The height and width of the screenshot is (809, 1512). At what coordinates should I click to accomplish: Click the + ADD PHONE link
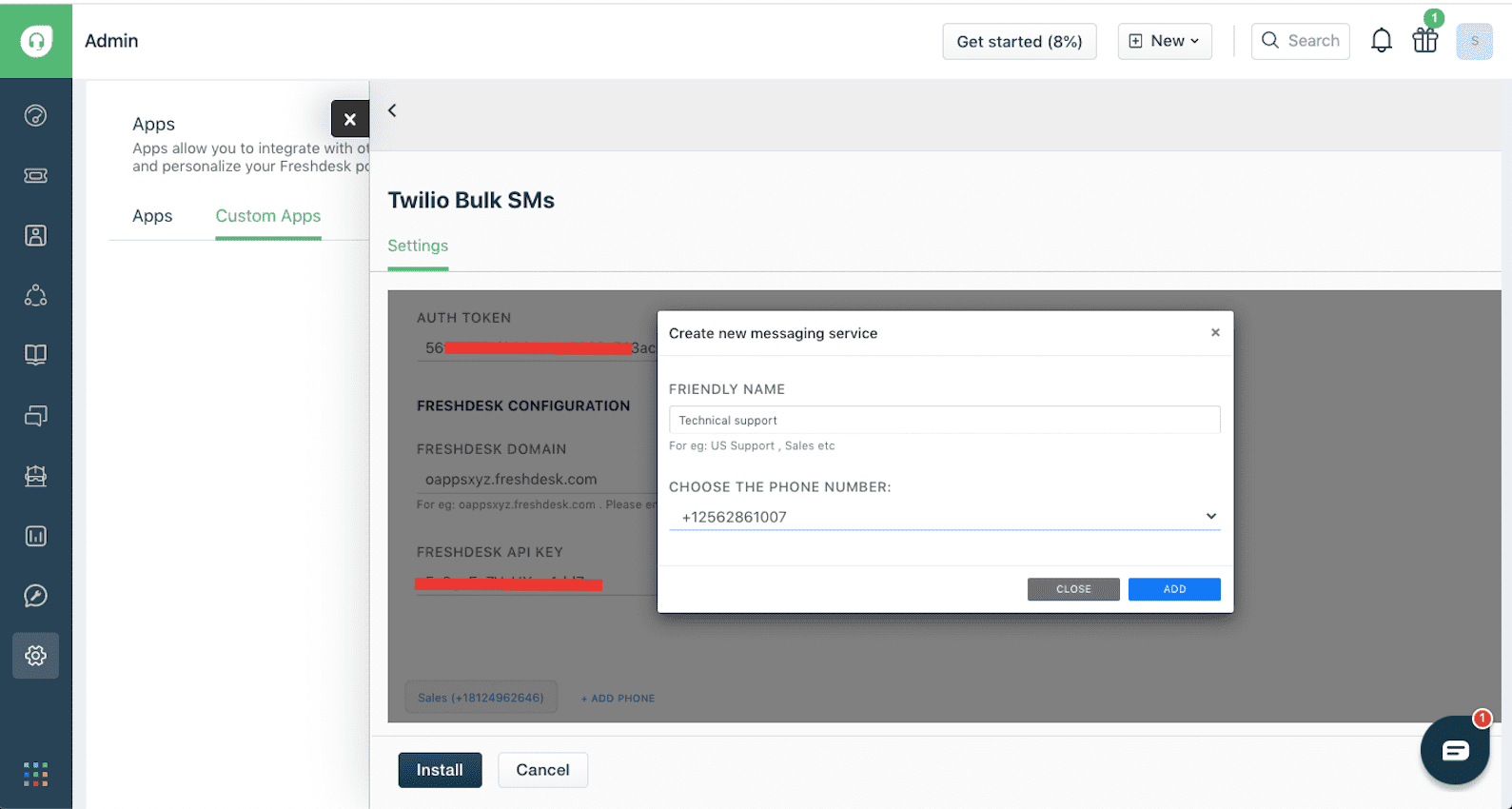(x=619, y=699)
